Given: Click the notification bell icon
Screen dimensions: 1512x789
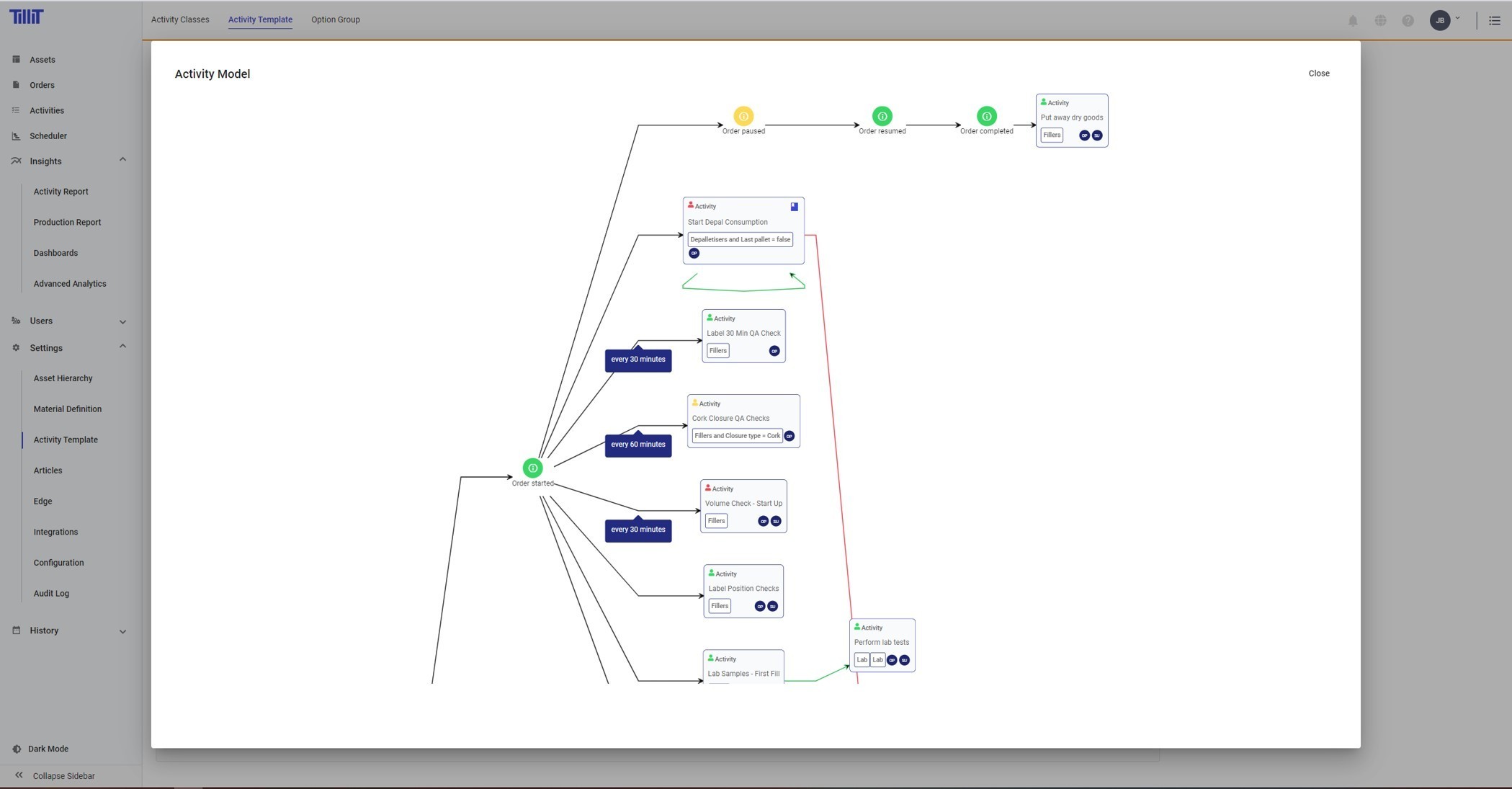Looking at the screenshot, I should point(1352,20).
